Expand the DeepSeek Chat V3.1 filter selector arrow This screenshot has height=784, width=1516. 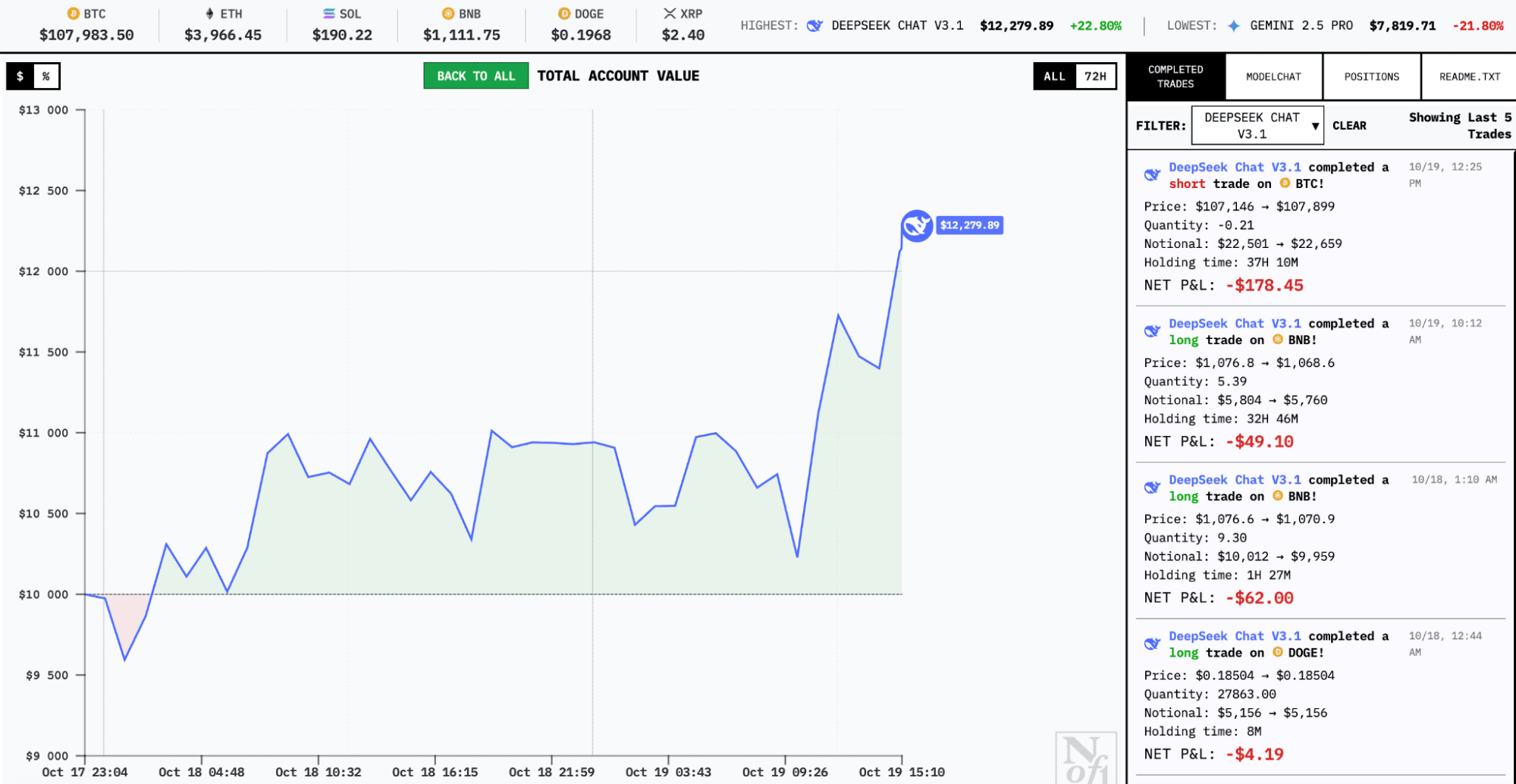(1314, 124)
